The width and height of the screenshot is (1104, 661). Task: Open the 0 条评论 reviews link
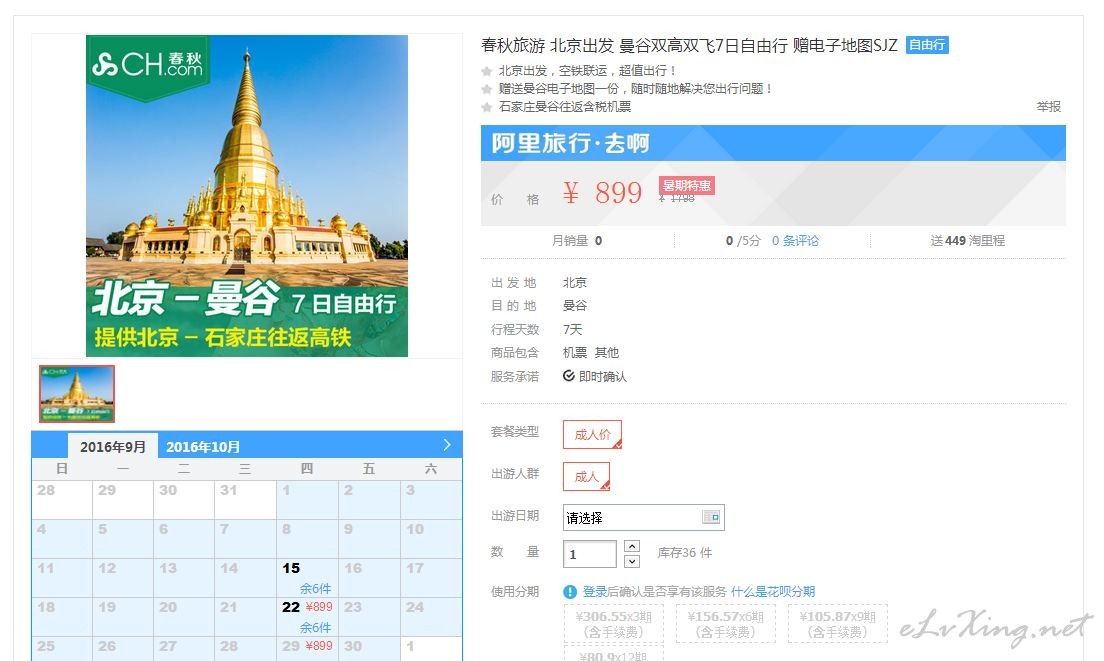click(795, 241)
